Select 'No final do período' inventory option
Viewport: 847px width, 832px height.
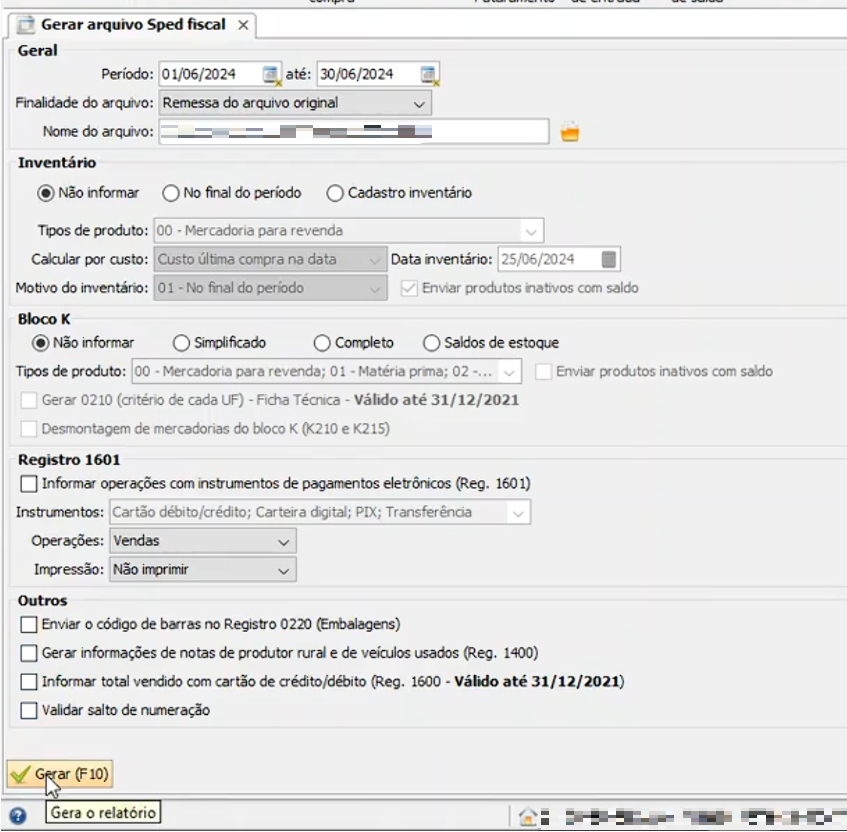[170, 193]
